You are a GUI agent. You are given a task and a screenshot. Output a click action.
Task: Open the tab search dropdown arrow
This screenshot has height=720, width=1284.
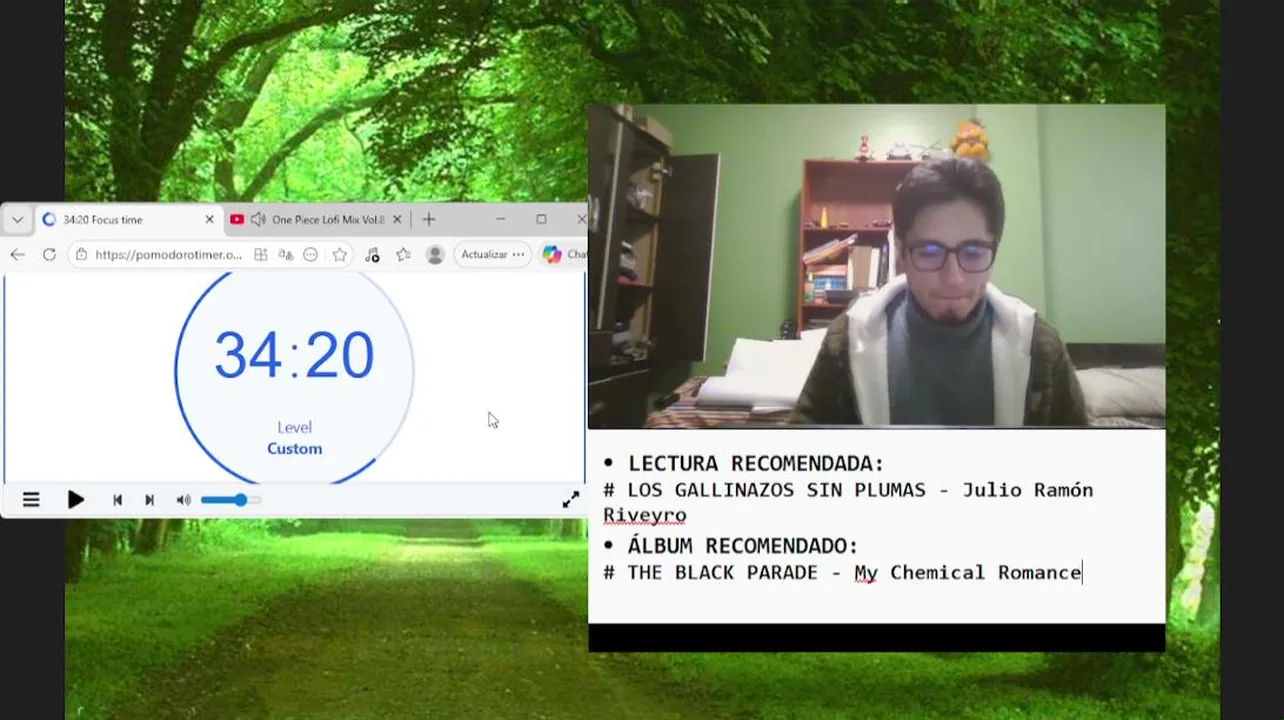click(17, 220)
